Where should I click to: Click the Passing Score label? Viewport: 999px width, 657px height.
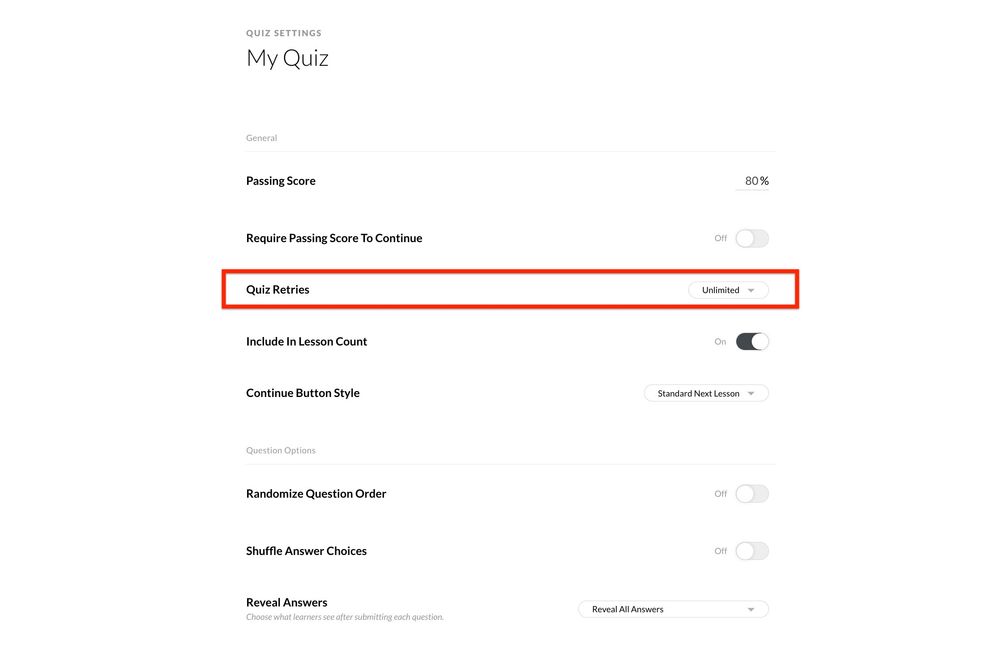pyautogui.click(x=281, y=181)
